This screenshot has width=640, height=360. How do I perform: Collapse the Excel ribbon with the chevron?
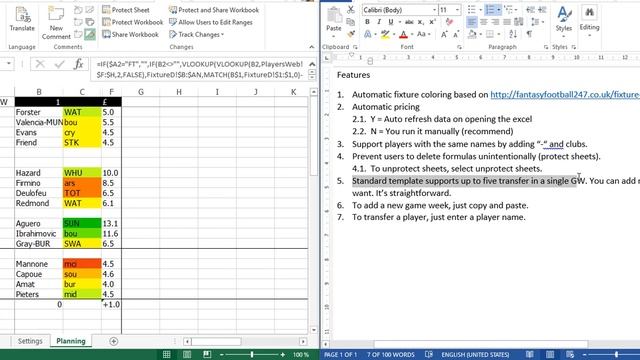(x=312, y=47)
